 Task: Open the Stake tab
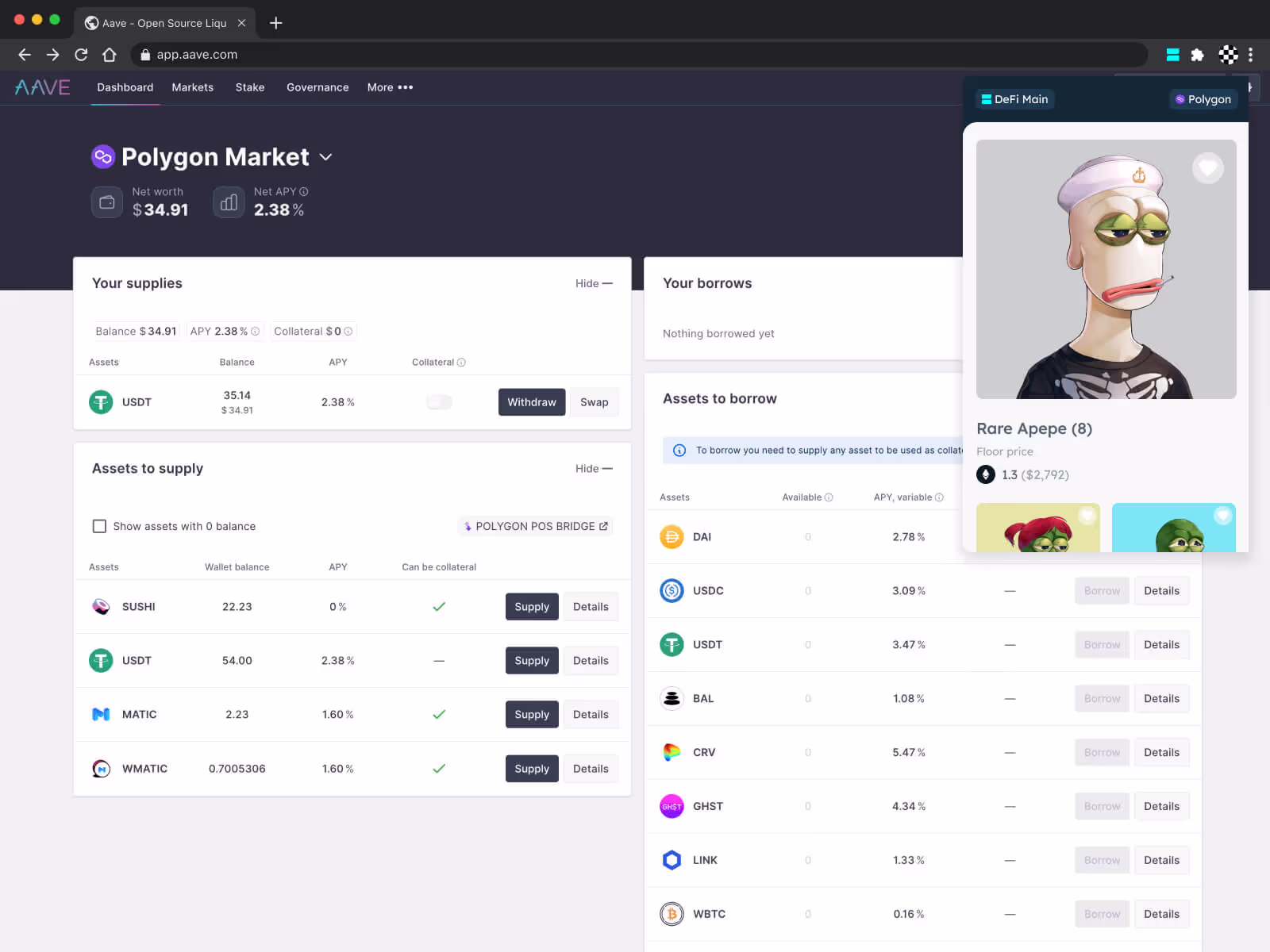(250, 87)
